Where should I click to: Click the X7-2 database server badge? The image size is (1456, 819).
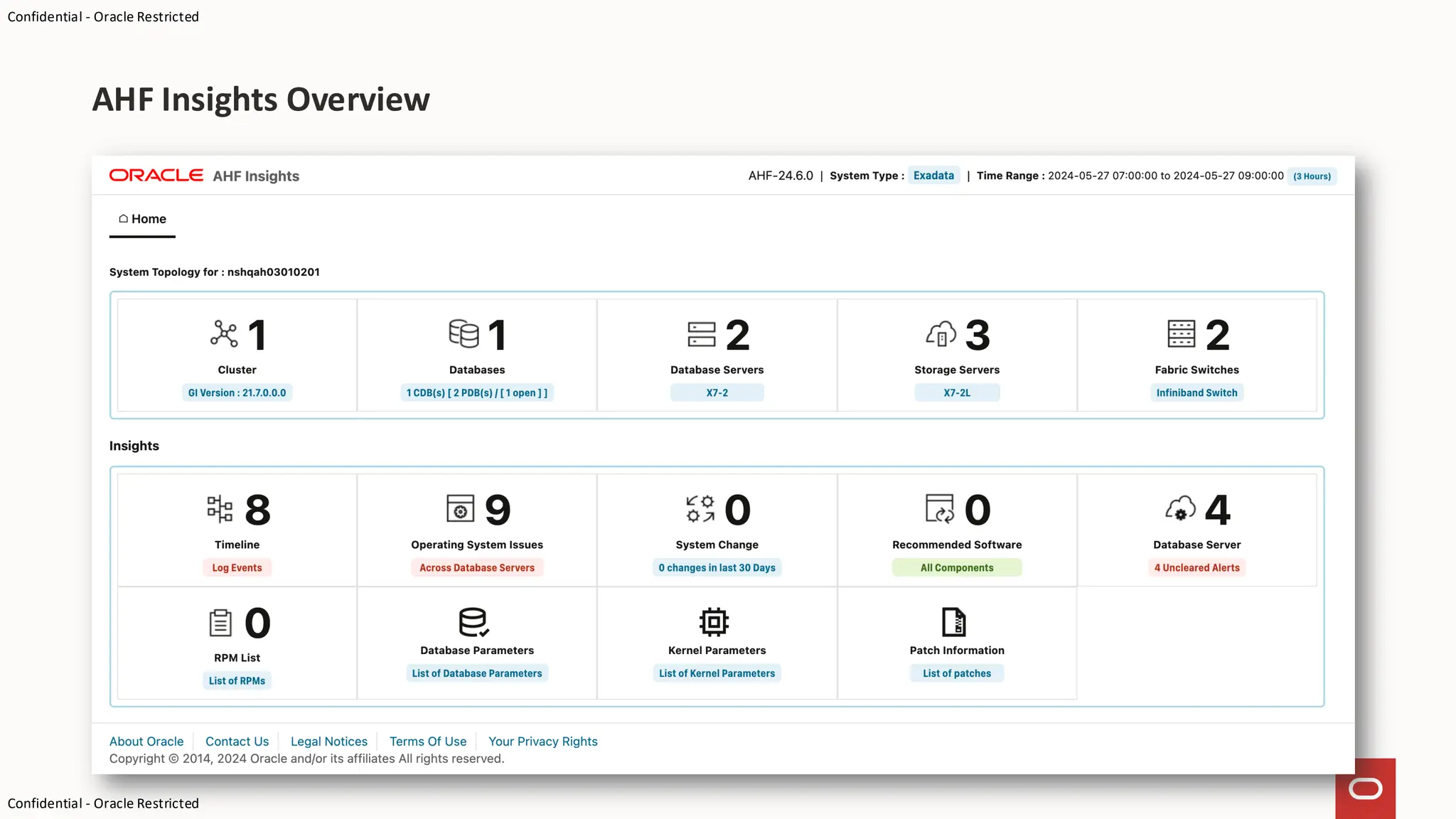(x=717, y=393)
